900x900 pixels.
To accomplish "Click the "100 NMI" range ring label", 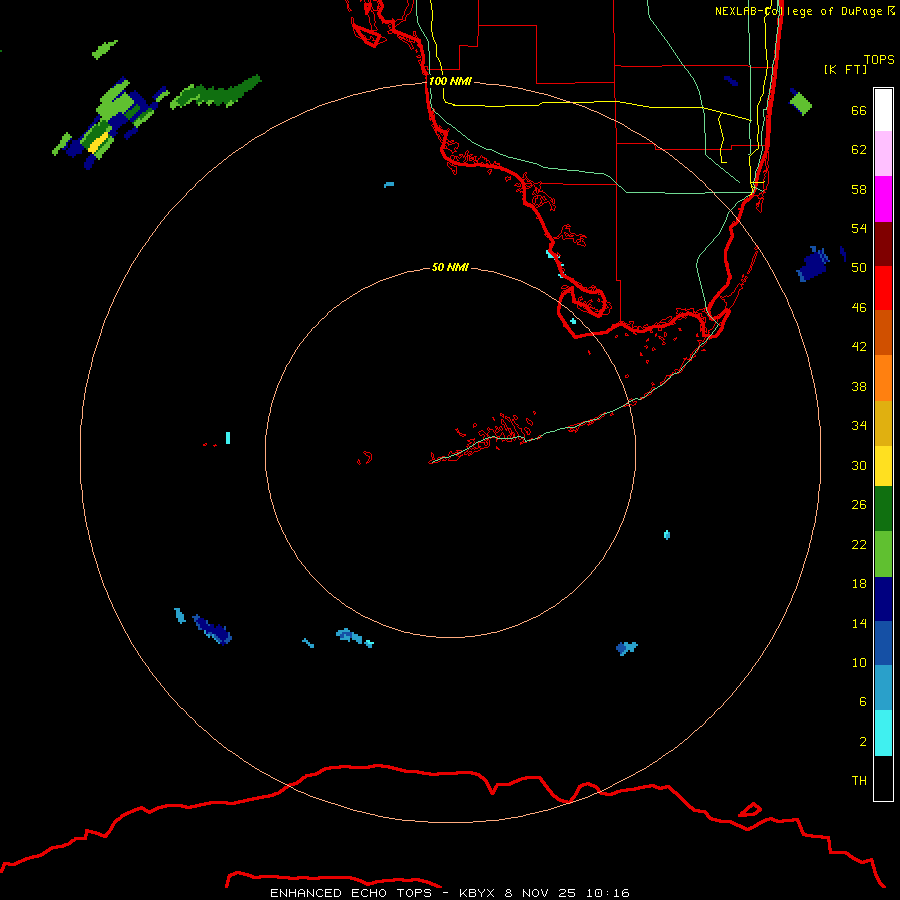I will tap(450, 82).
